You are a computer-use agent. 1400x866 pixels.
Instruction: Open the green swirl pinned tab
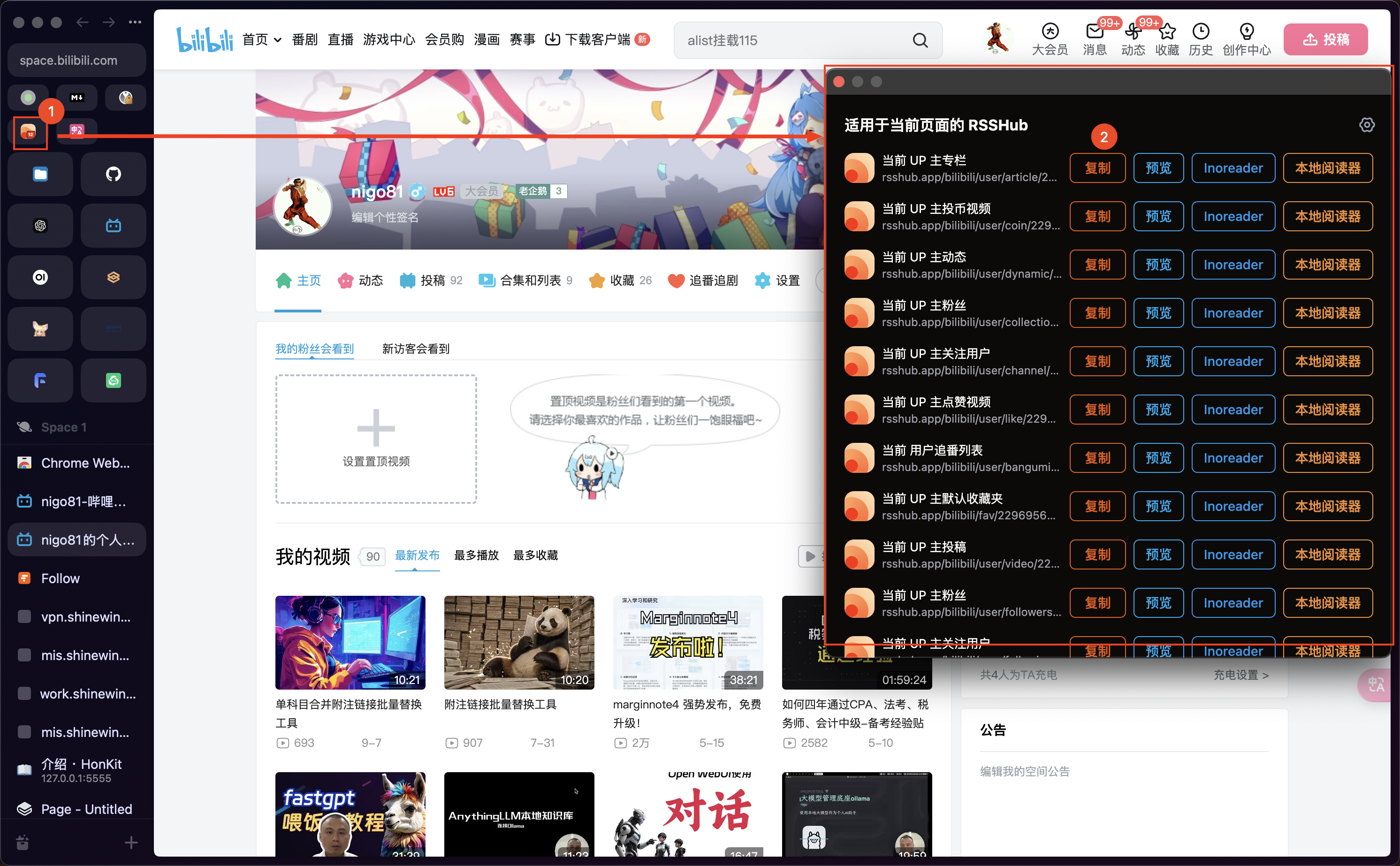pos(114,380)
